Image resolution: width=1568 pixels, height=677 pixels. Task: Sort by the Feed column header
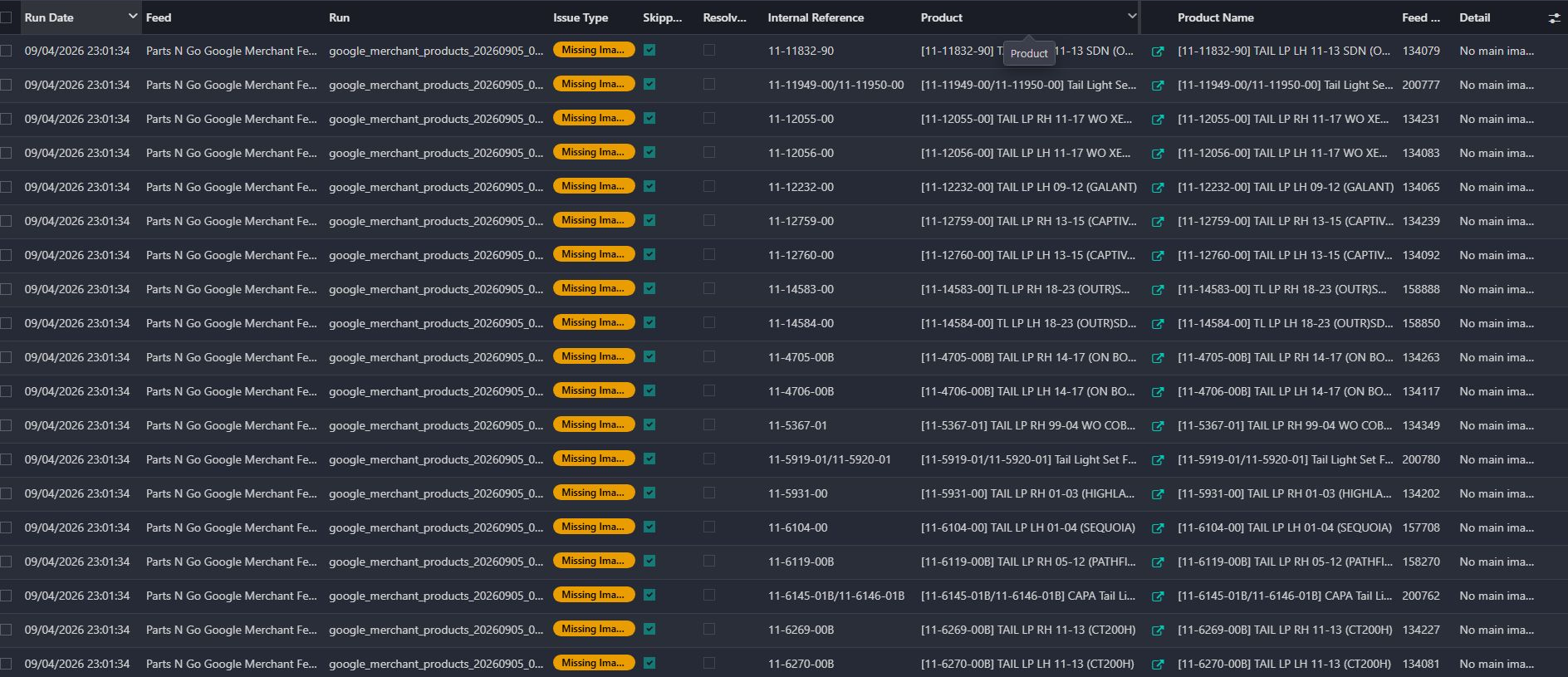point(159,17)
